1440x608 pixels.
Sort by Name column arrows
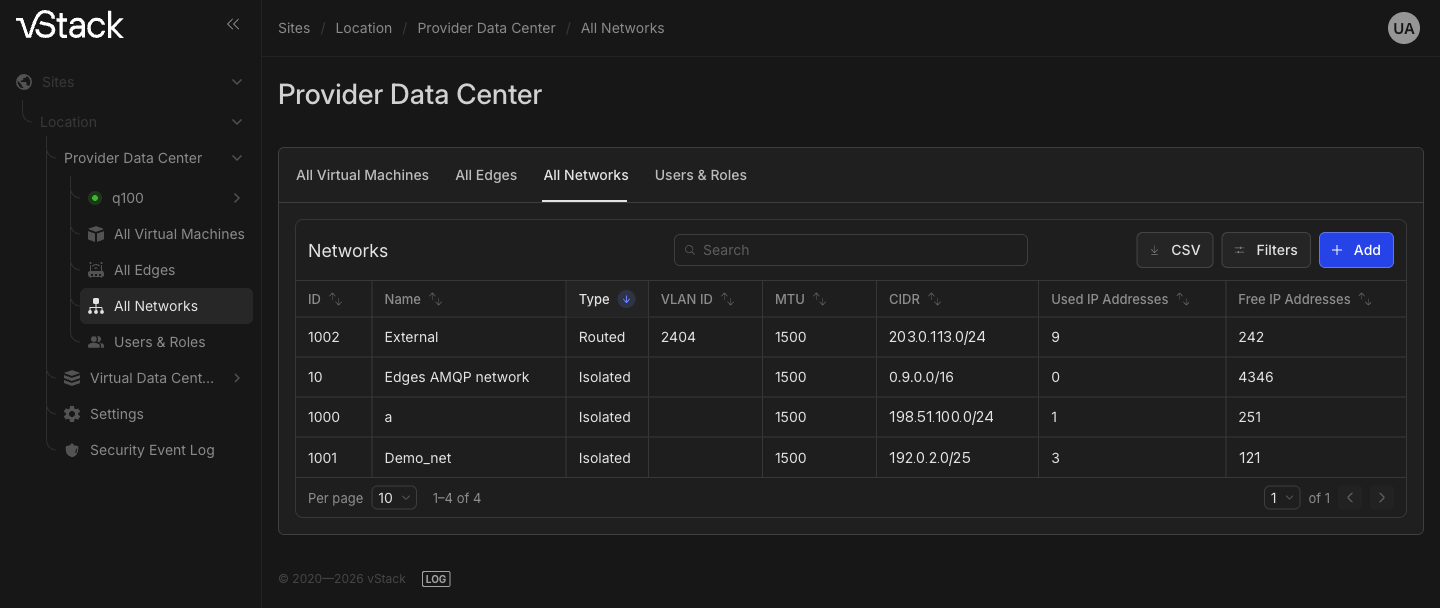[436, 299]
